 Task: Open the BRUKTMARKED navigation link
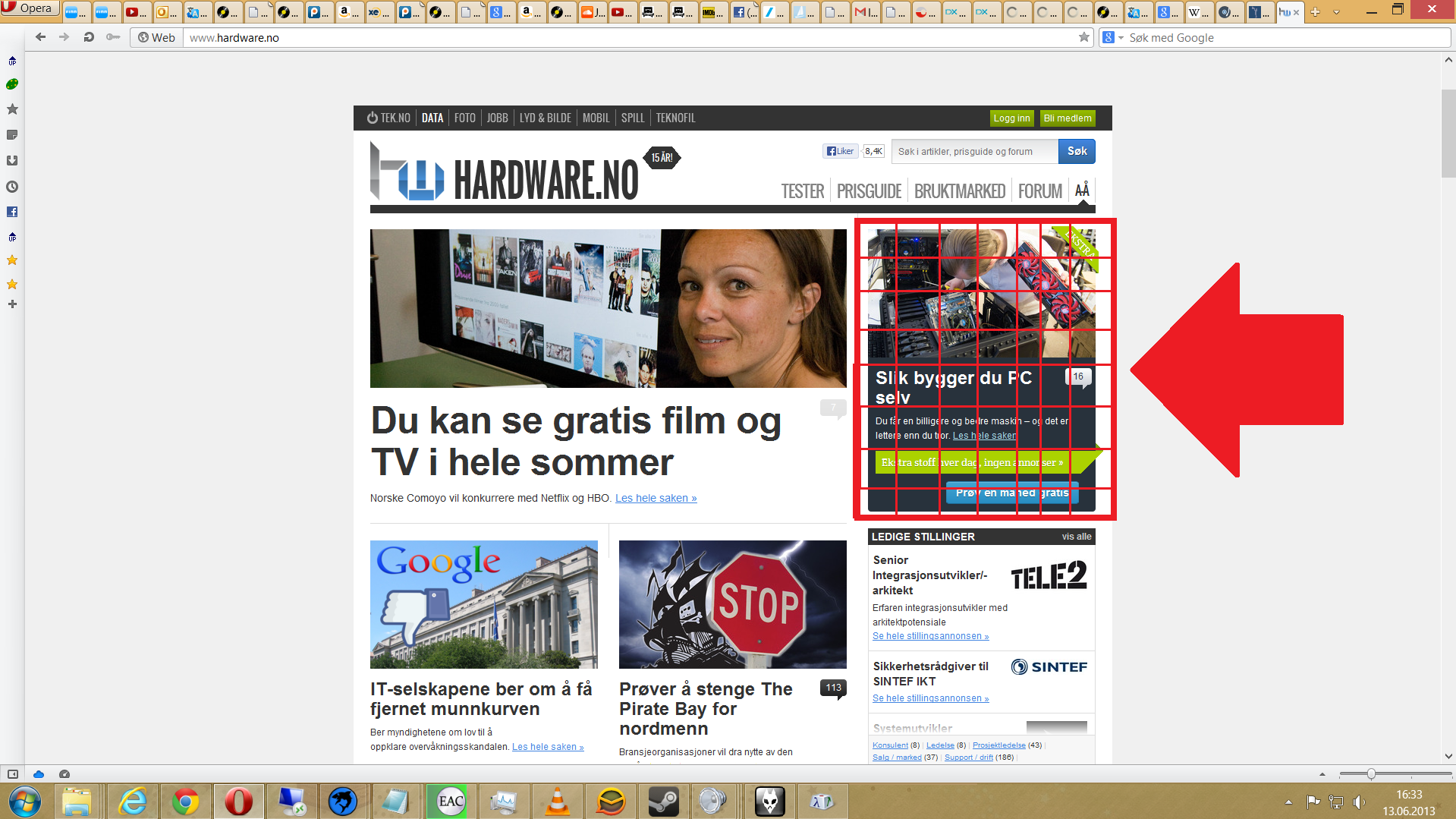960,191
